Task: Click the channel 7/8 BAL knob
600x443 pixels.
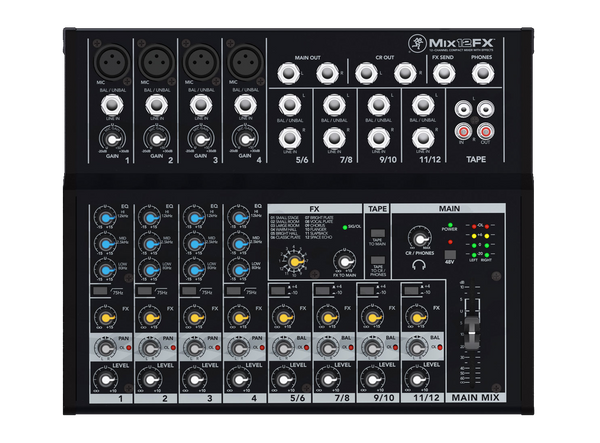Action: pyautogui.click(x=329, y=347)
